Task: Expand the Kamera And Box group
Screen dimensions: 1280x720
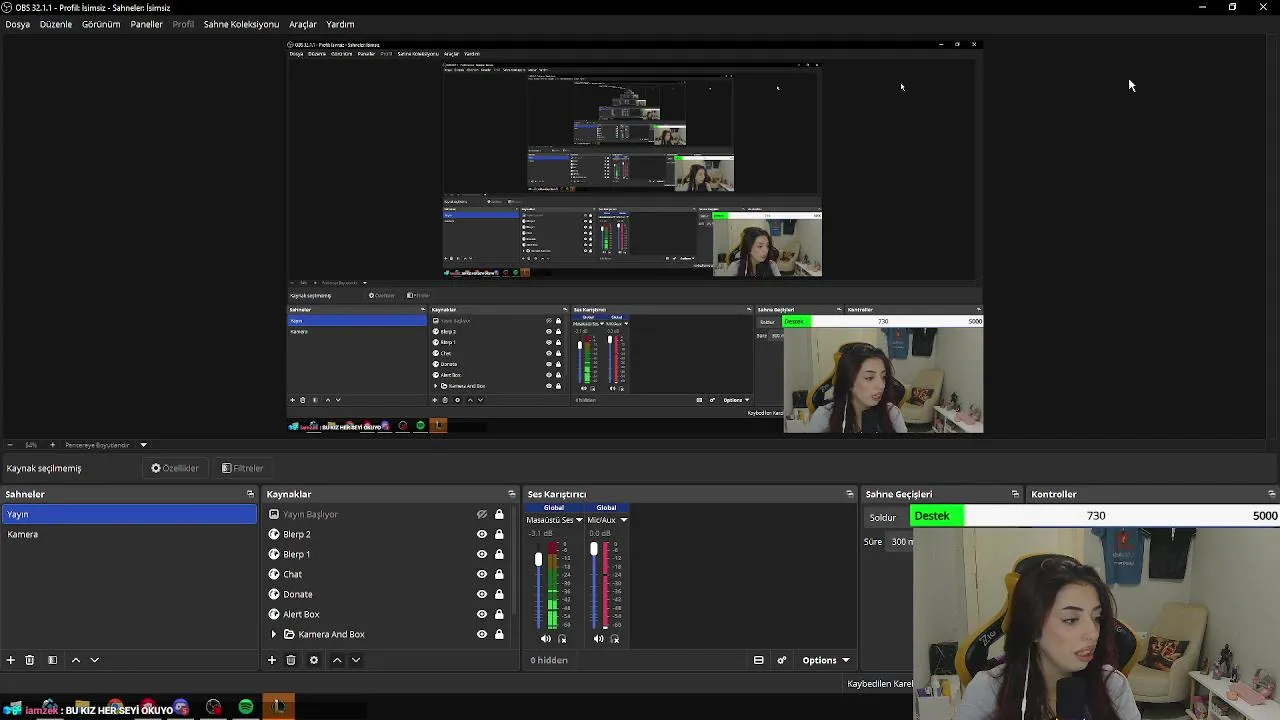Action: coord(274,634)
